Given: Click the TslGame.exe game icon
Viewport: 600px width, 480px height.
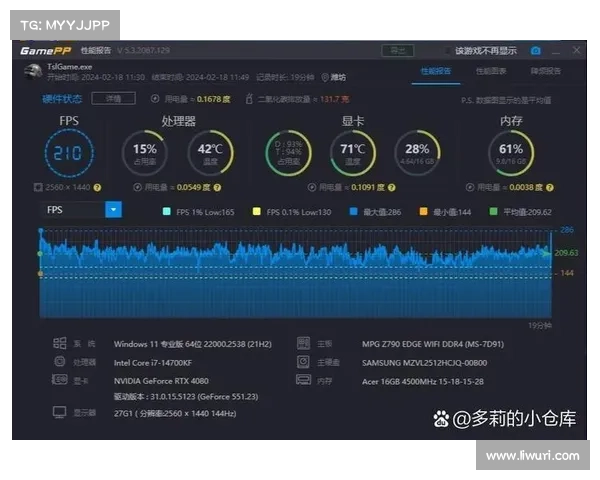Looking at the screenshot, I should (x=33, y=72).
